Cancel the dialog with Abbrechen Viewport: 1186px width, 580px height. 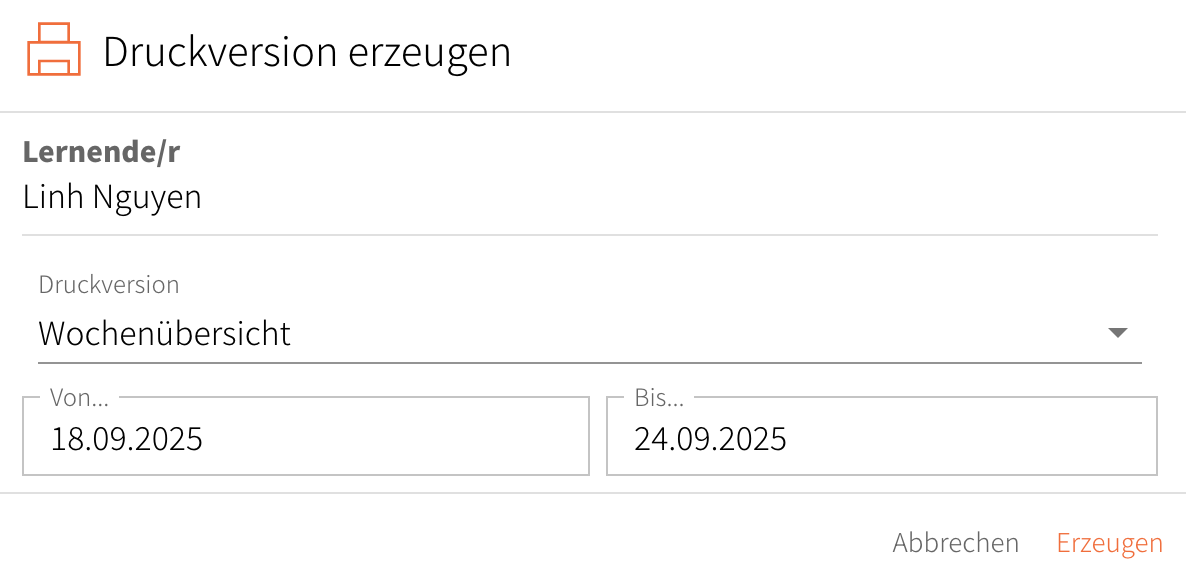(955, 543)
